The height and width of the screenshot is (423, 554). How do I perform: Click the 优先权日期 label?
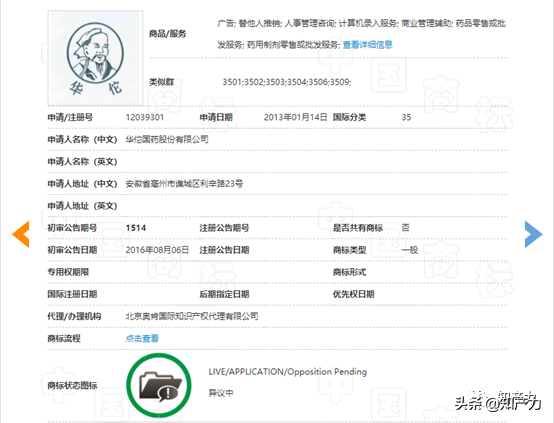pos(353,294)
